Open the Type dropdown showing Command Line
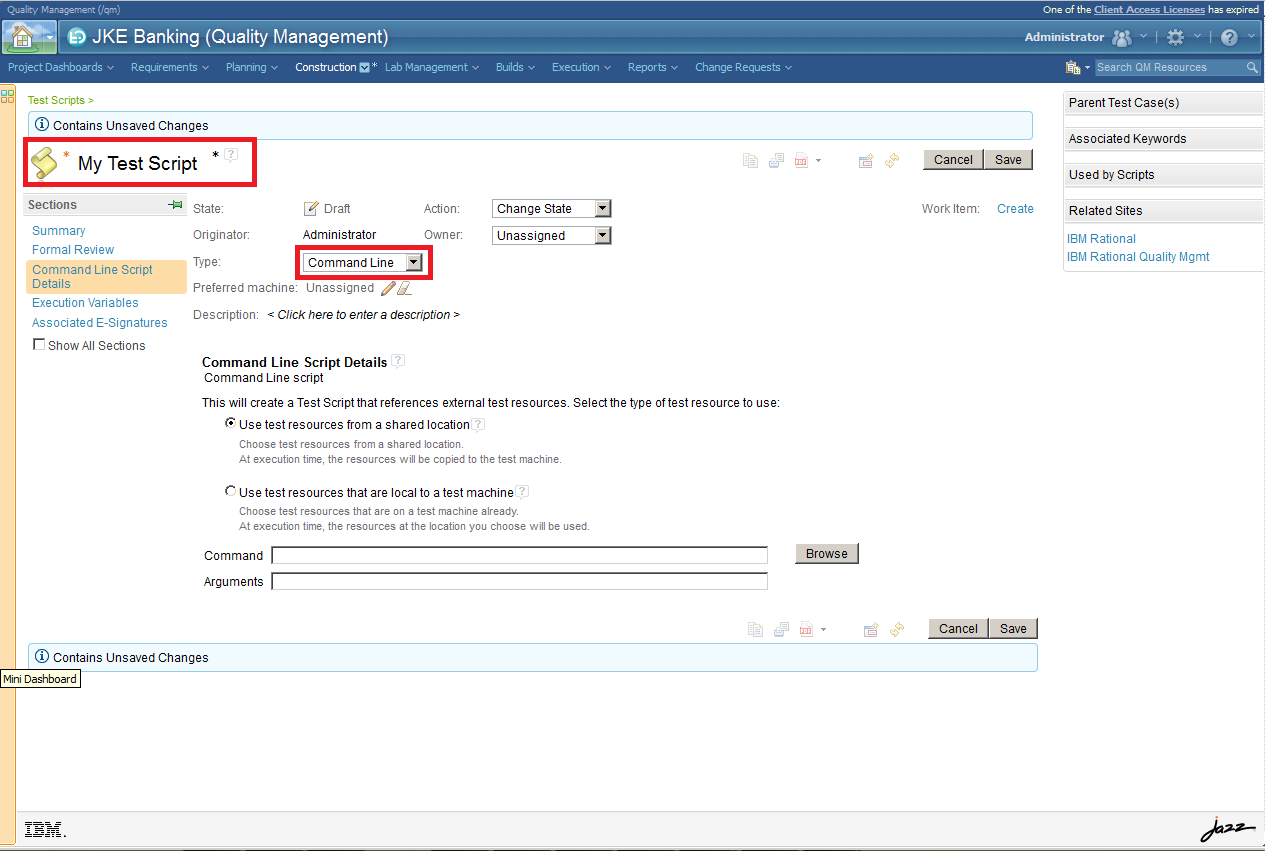 click(363, 261)
